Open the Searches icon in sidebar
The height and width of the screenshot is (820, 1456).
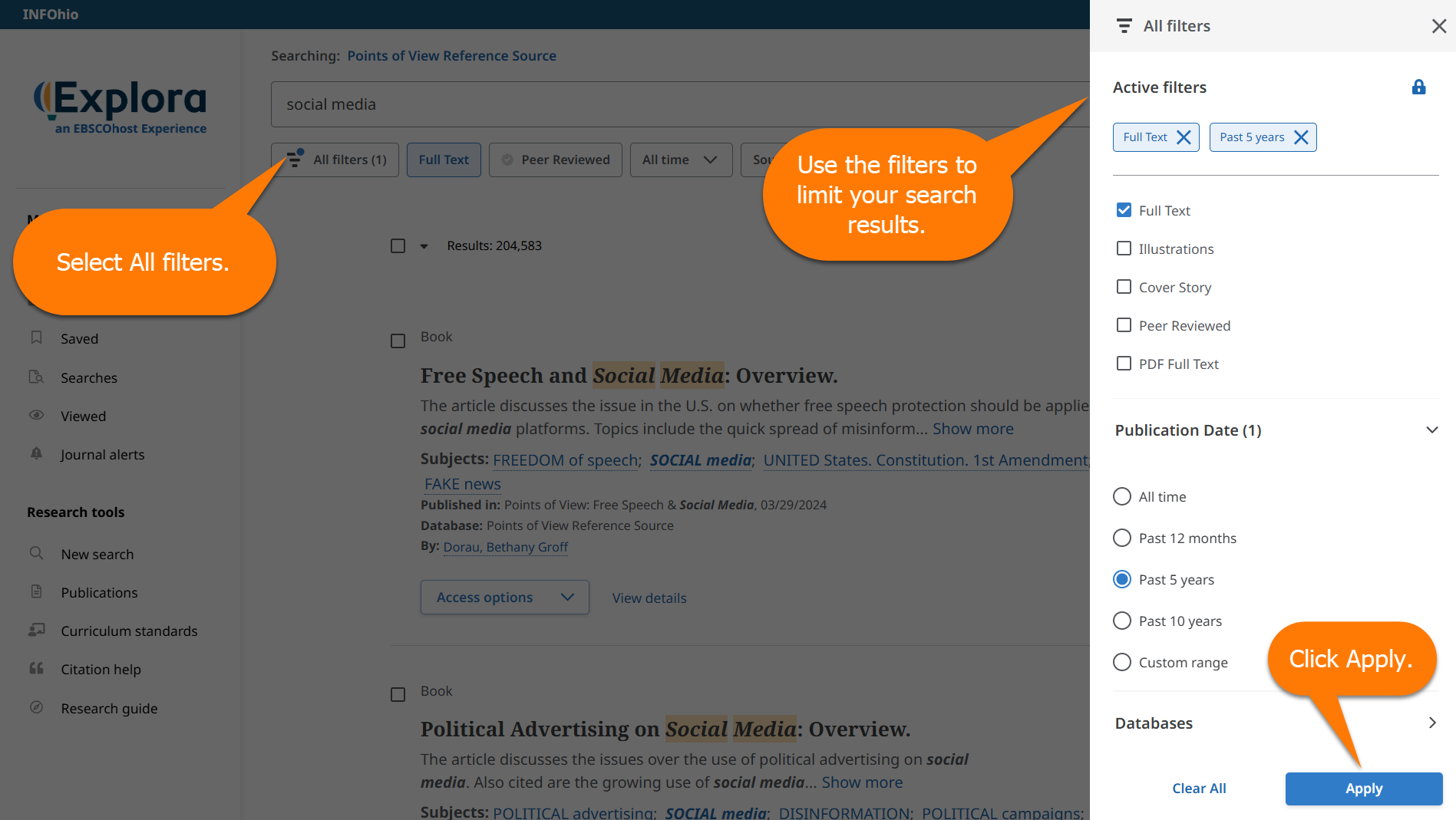(x=36, y=377)
